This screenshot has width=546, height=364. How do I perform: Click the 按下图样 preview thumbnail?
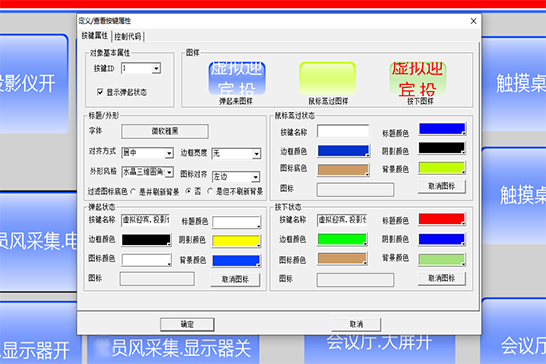pos(418,78)
